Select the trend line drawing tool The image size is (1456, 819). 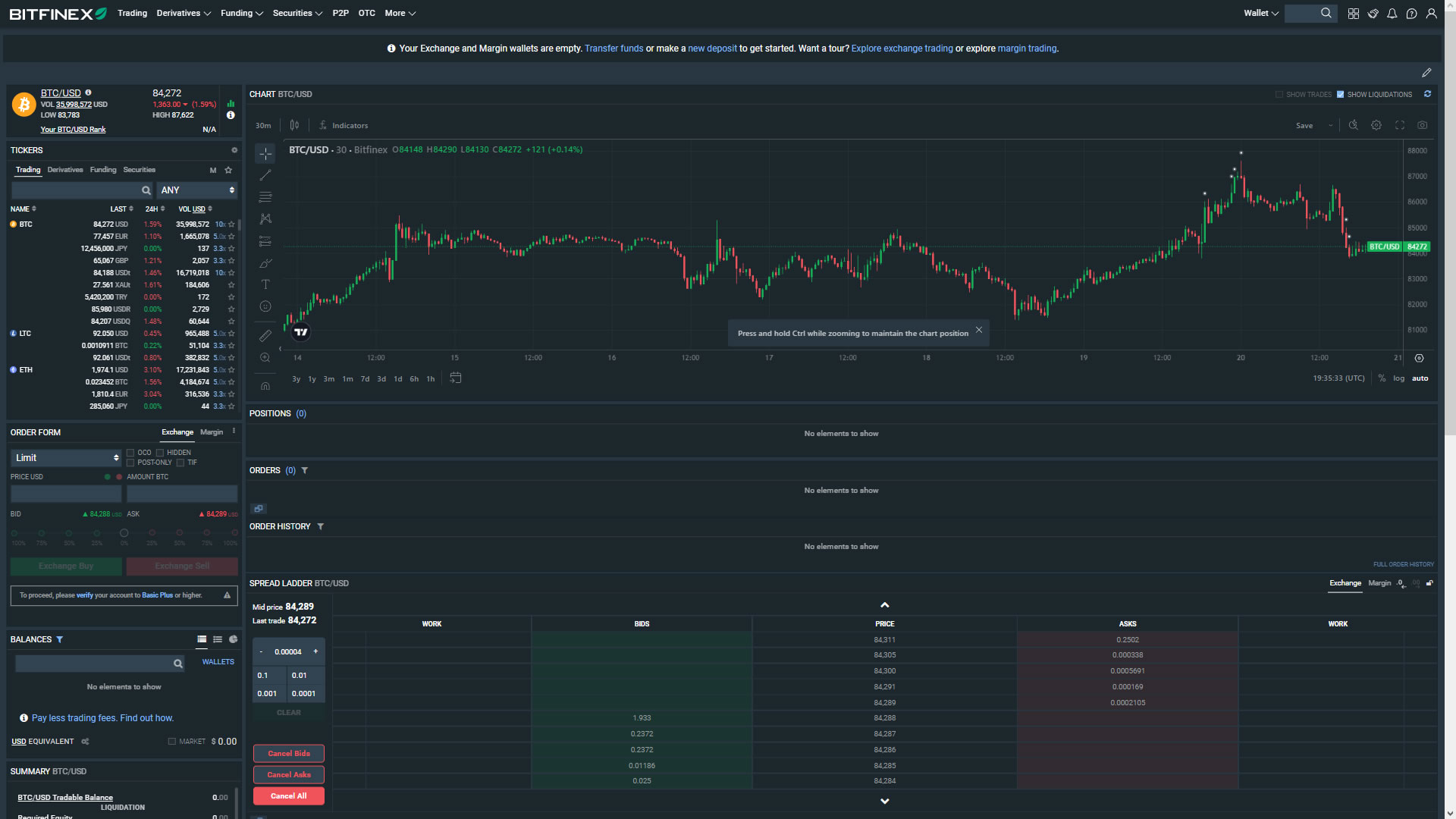point(265,175)
